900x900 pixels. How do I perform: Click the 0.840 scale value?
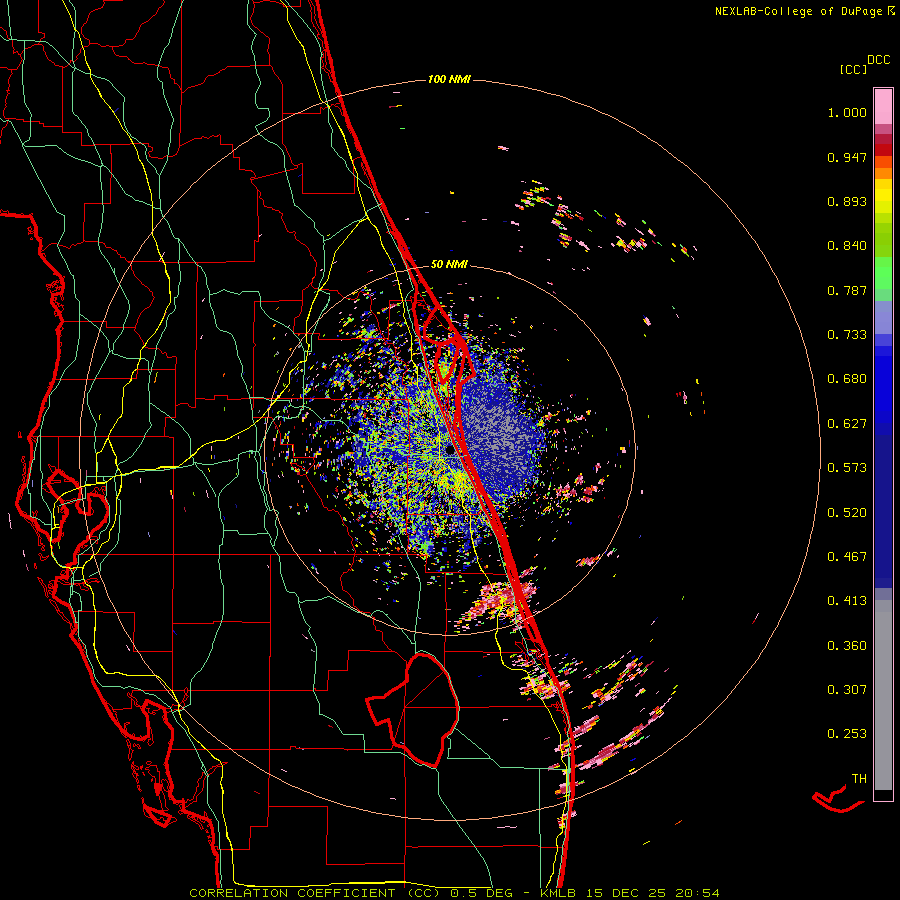847,246
